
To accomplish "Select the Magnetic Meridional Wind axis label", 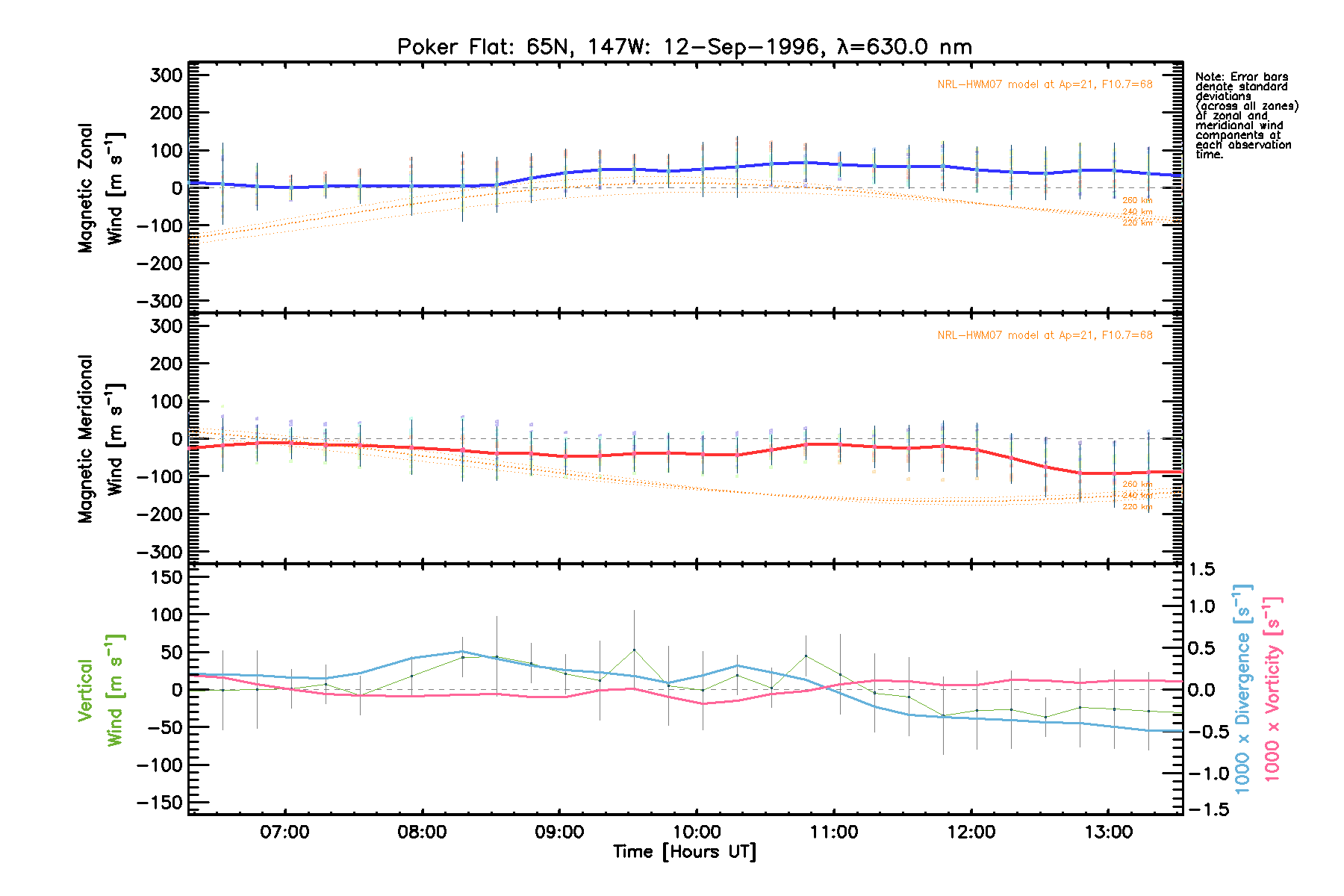I will point(100,439).
